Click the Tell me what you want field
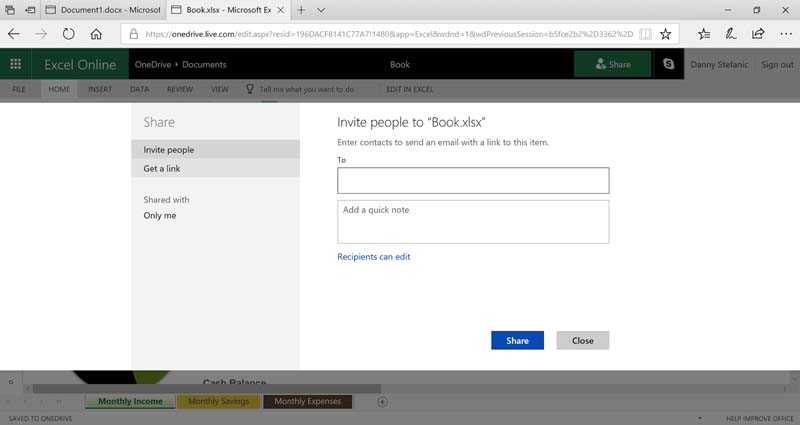The height and width of the screenshot is (425, 800). click(x=307, y=89)
